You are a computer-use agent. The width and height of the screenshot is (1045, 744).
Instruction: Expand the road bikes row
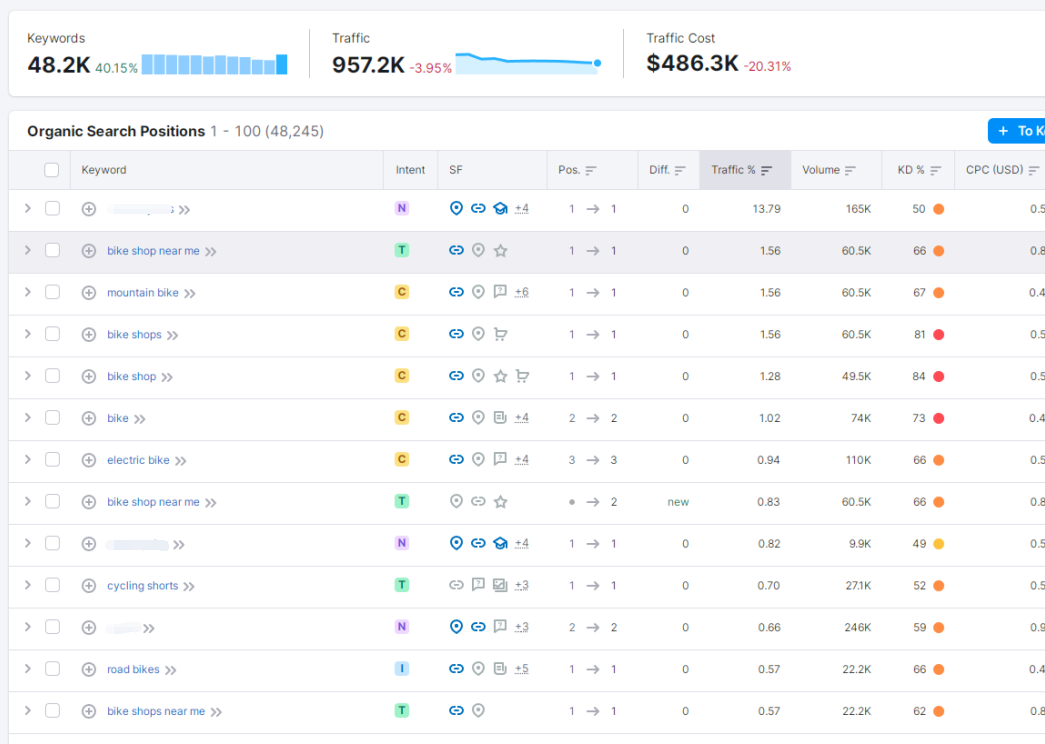28,670
